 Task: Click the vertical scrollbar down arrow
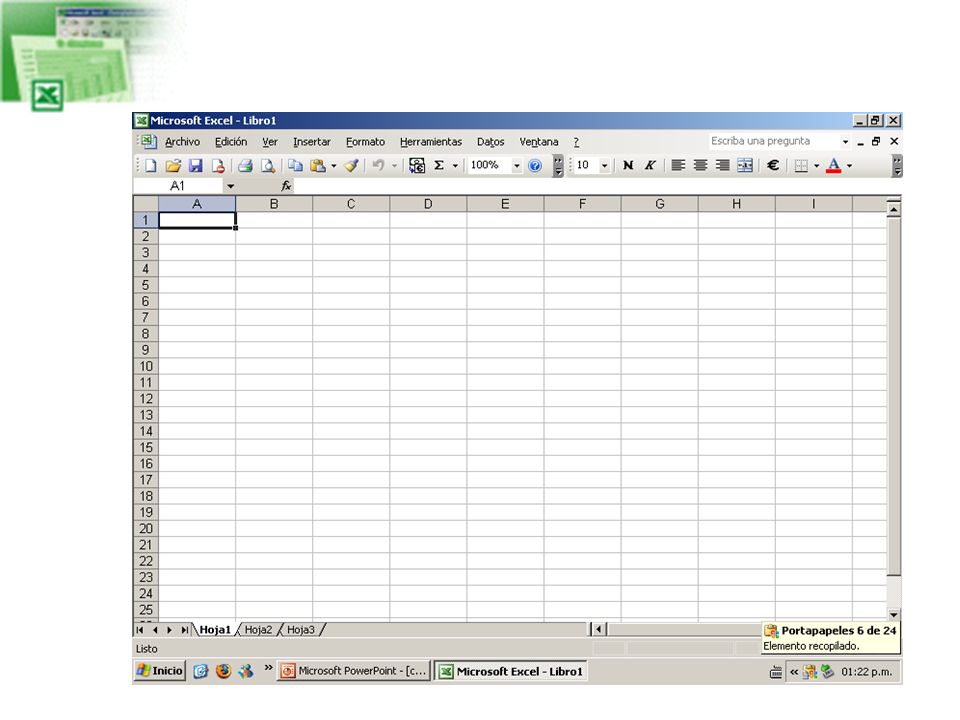pyautogui.click(x=894, y=615)
